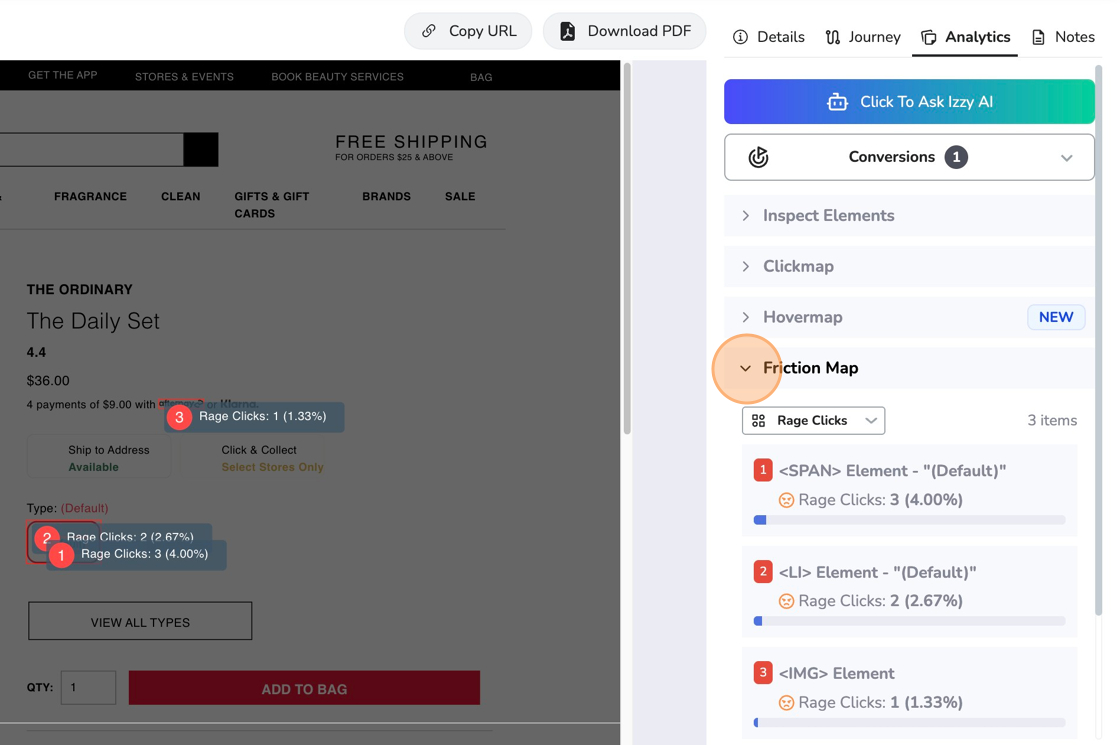The image size is (1120, 745).
Task: Click LI element rage clicks progress bar
Action: 909,621
